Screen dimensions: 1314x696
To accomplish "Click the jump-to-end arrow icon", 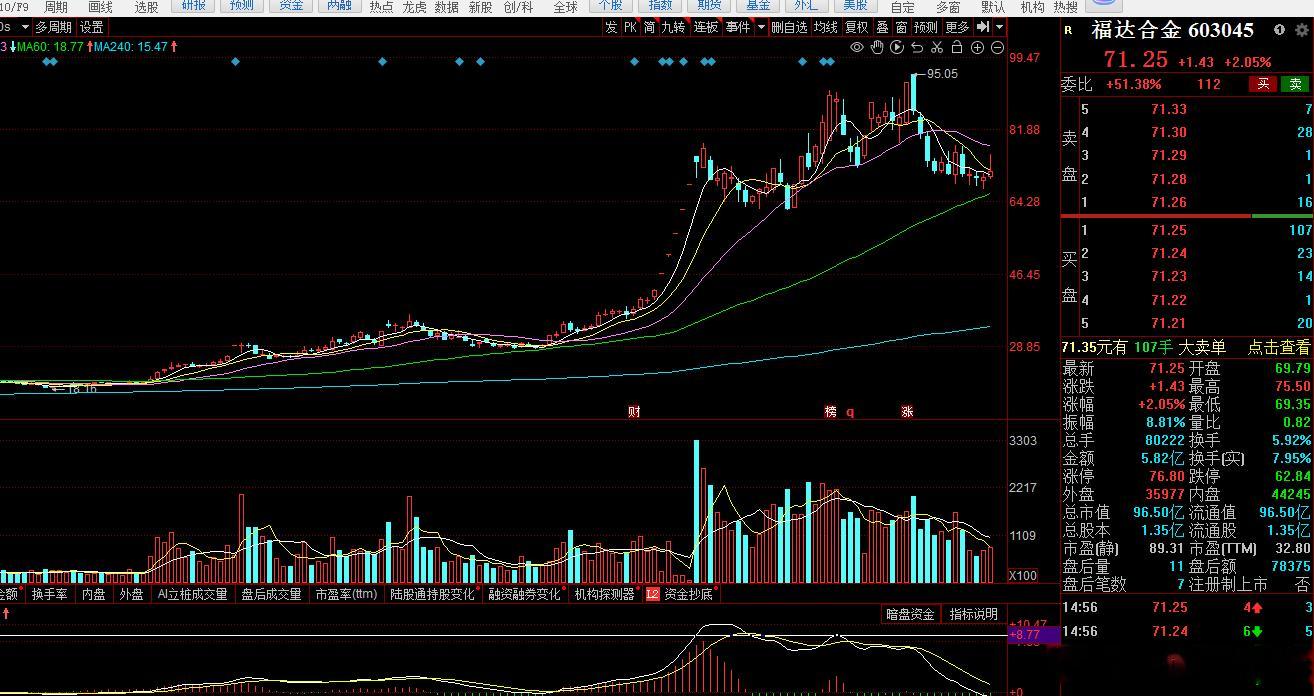I will pos(983,27).
